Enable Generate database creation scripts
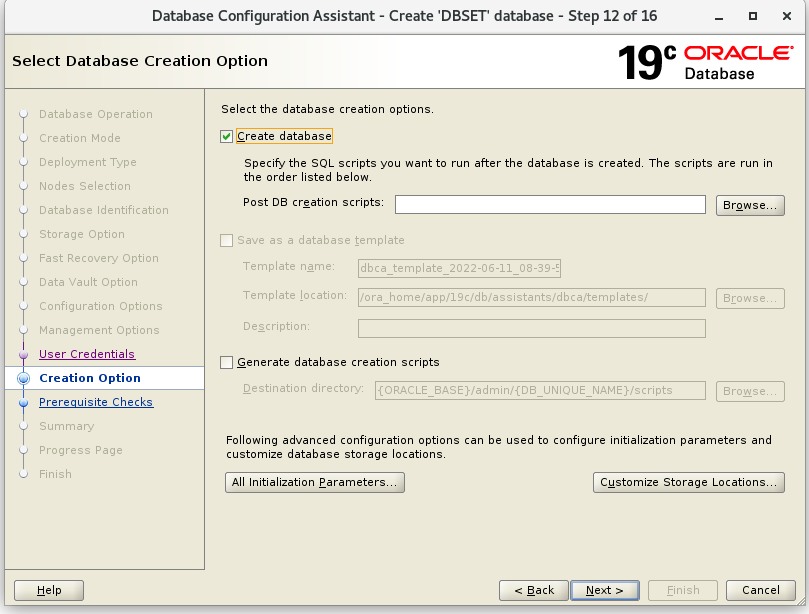This screenshot has height=614, width=809. pos(226,362)
